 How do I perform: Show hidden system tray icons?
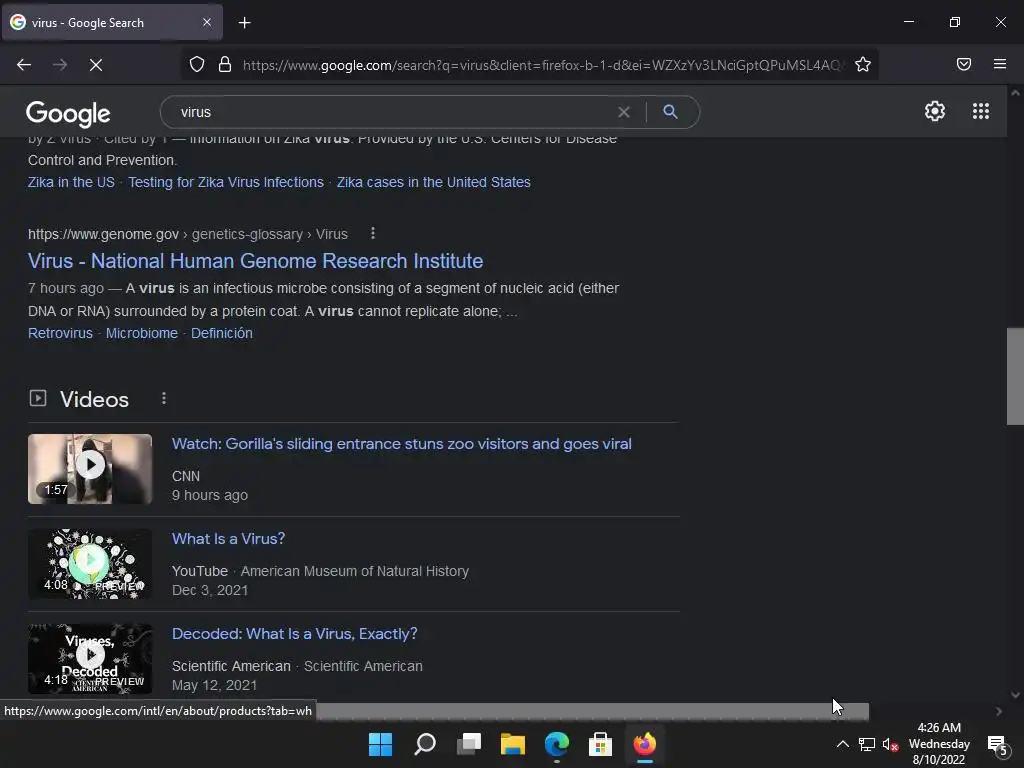(x=842, y=744)
